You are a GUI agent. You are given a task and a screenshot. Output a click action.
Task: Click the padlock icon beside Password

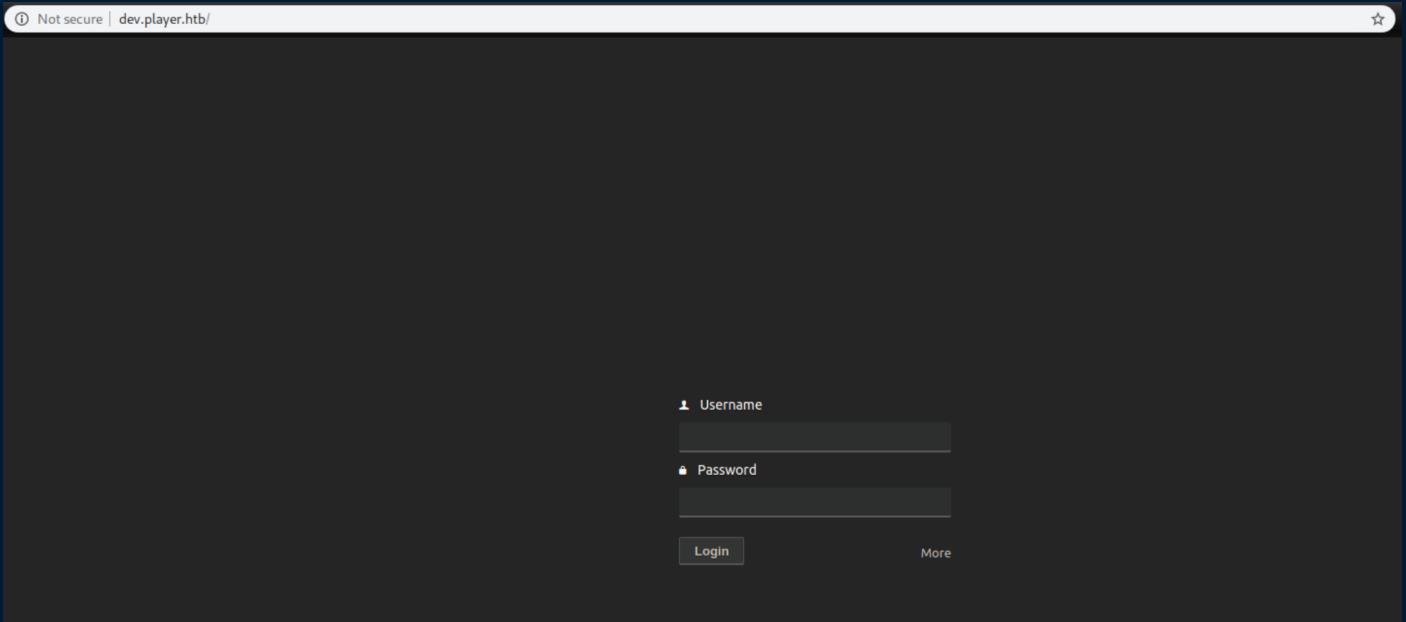coord(683,470)
